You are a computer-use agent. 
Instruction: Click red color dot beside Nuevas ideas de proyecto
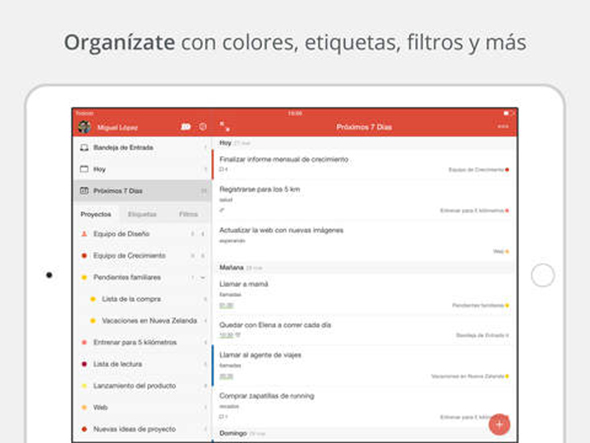coord(84,429)
